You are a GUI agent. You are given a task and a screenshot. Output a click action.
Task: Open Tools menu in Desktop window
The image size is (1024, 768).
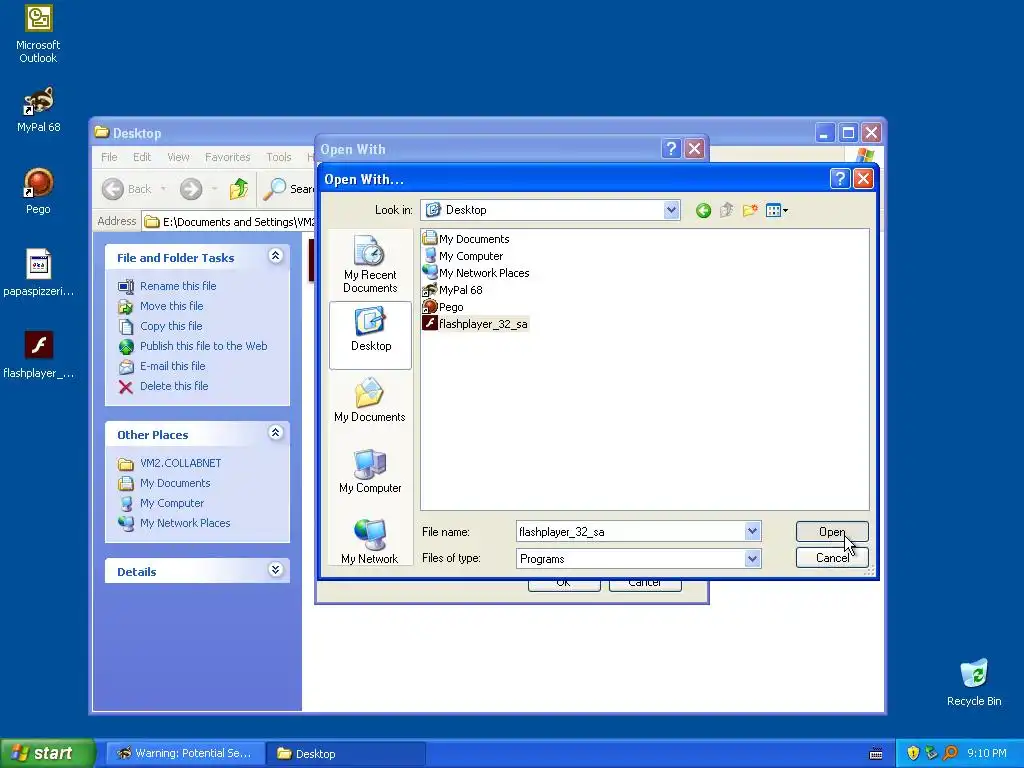pyautogui.click(x=279, y=157)
